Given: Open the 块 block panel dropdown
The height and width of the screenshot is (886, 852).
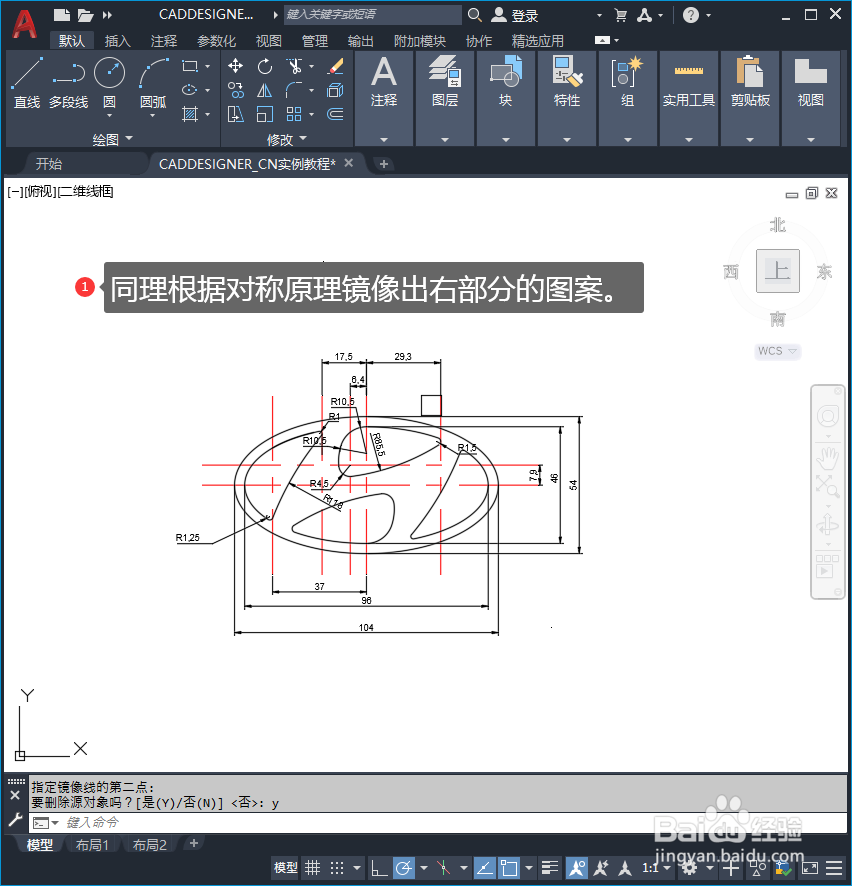Looking at the screenshot, I should (506, 139).
